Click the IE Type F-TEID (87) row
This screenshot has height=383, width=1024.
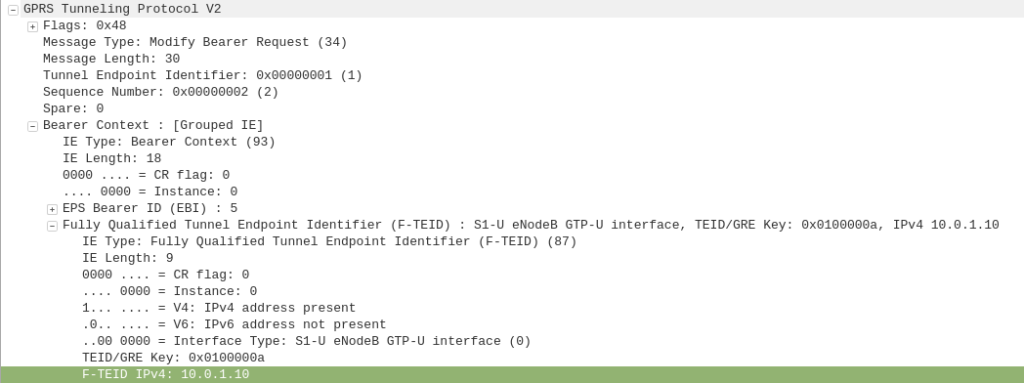[x=329, y=242]
